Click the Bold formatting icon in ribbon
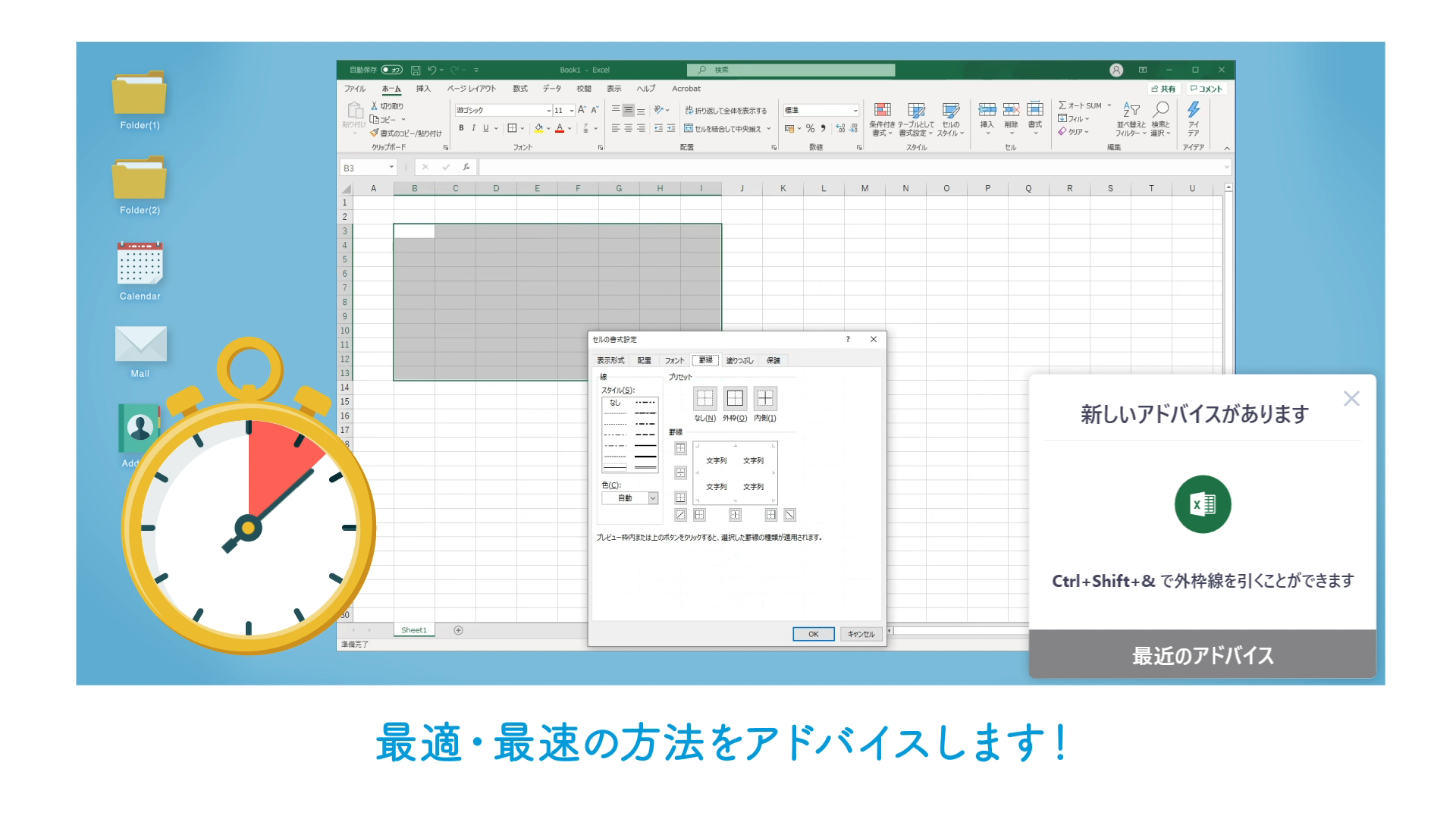Image resolution: width=1456 pixels, height=819 pixels. click(x=461, y=128)
